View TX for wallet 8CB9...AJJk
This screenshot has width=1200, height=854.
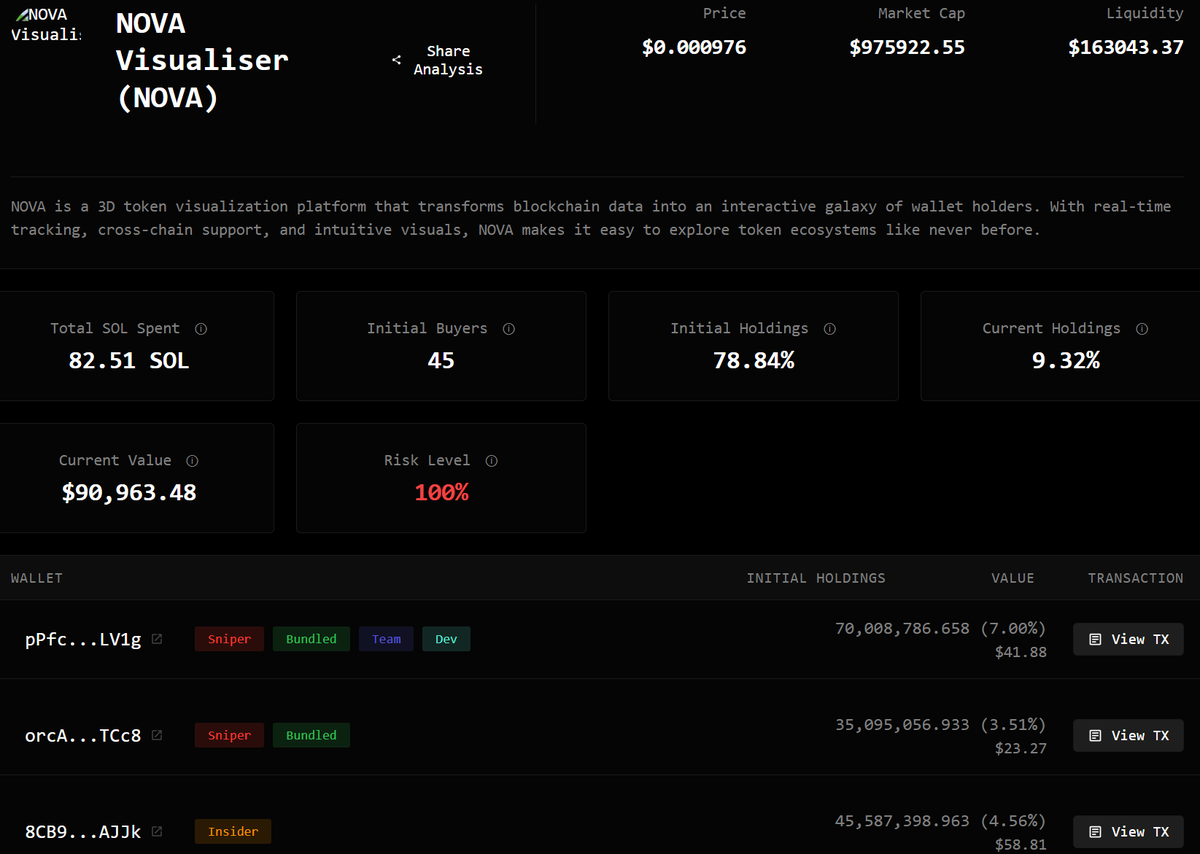click(x=1128, y=831)
